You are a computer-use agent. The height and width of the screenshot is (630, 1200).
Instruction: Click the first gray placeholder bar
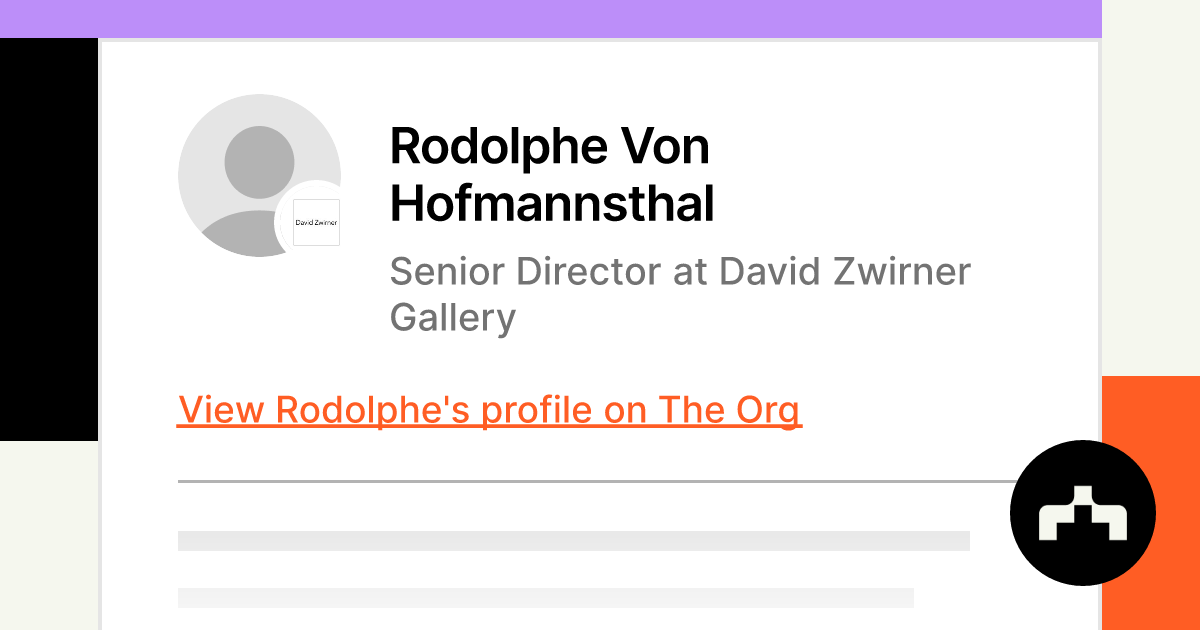coord(573,541)
